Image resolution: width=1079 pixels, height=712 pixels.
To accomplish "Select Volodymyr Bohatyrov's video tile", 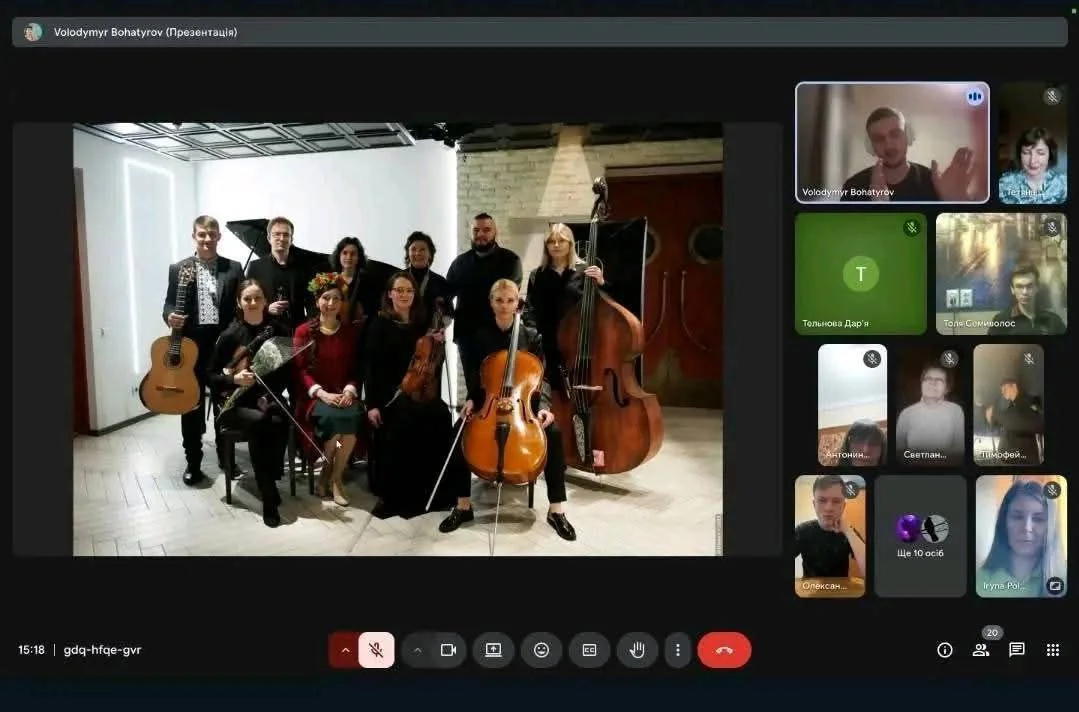I will (x=891, y=142).
